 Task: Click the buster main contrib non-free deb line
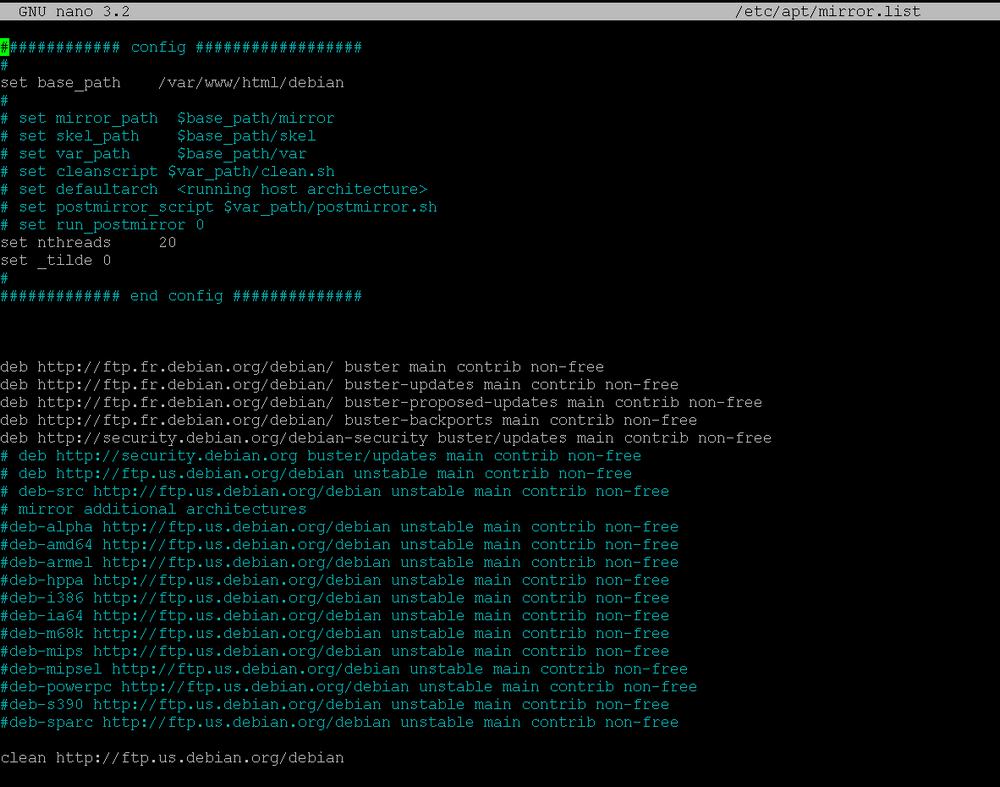coord(300,366)
